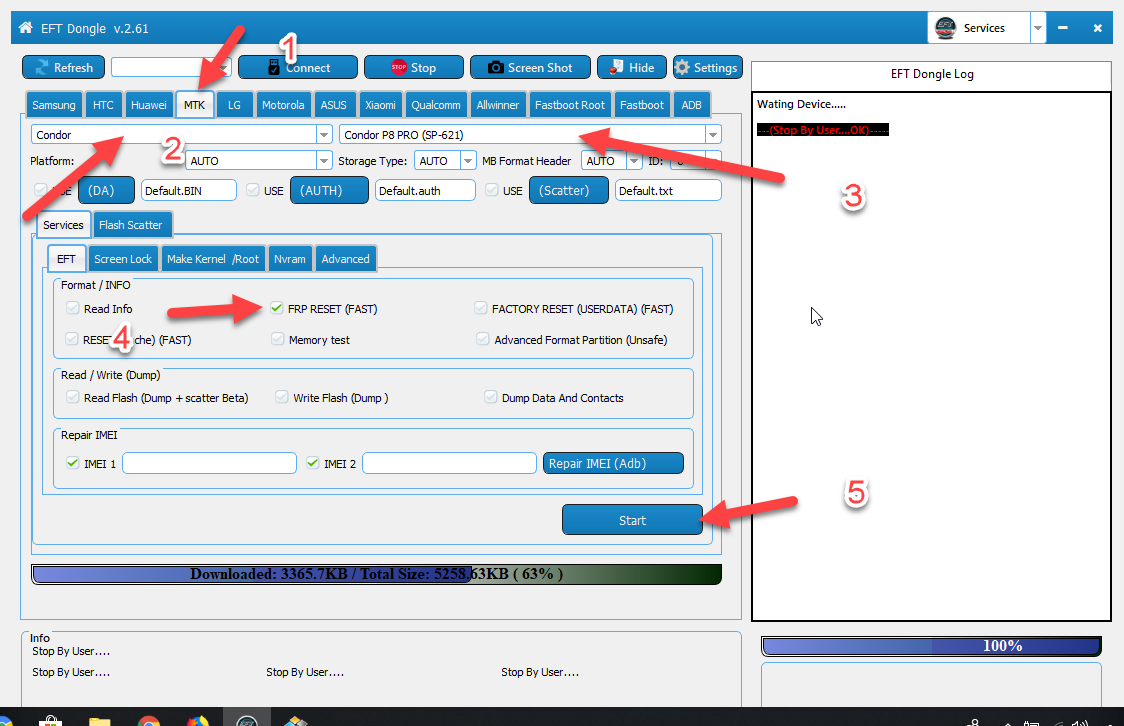Click the EFT Services logo icon
The width and height of the screenshot is (1124, 726).
(x=946, y=28)
